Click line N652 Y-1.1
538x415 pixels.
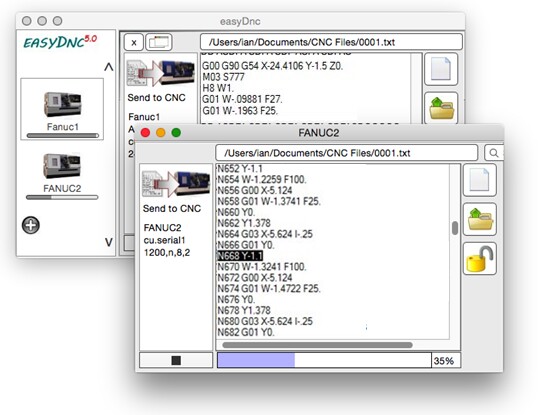click(240, 168)
